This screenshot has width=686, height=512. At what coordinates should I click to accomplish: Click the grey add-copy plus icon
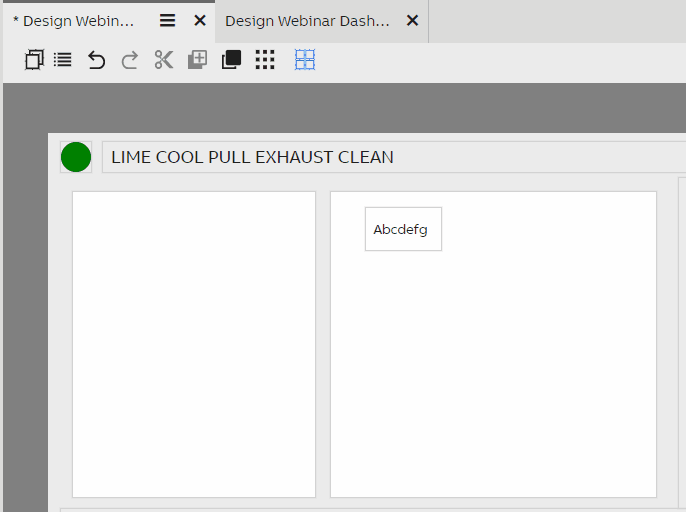tap(197, 60)
